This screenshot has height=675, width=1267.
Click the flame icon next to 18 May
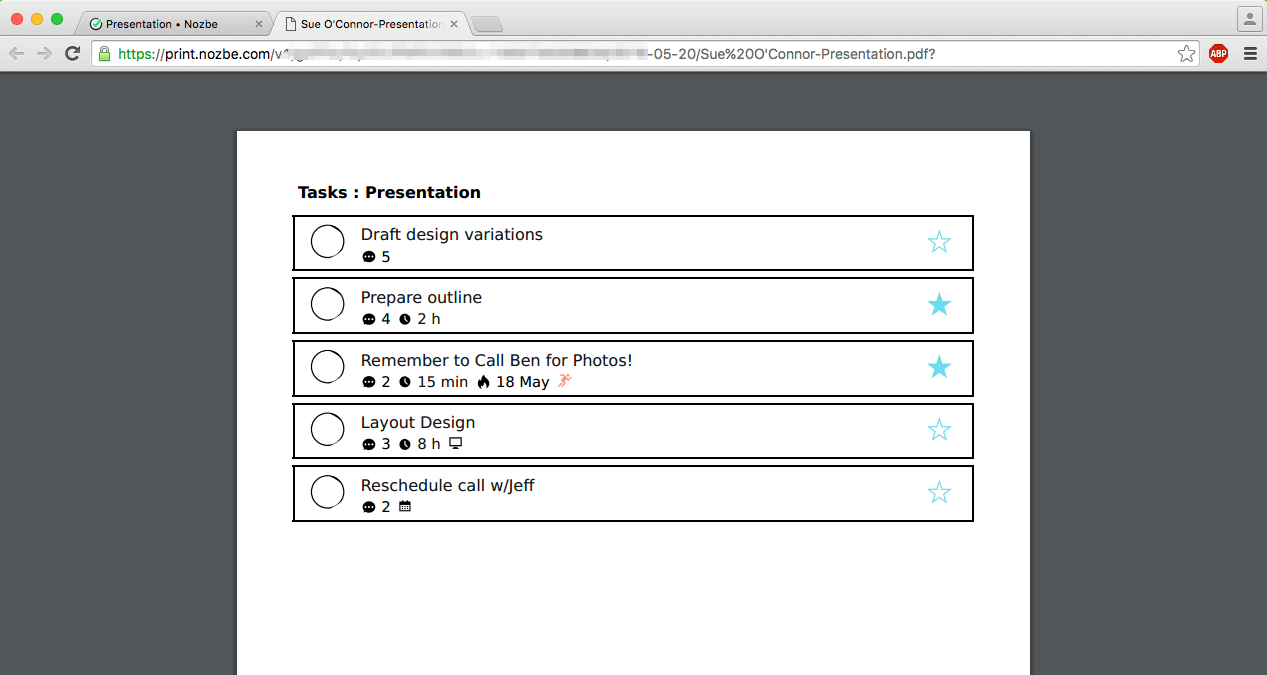484,382
